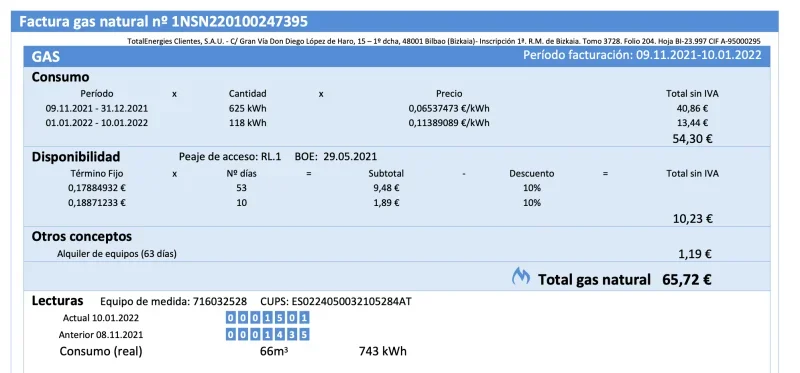Click the 'Consumo' section heading
The image size is (800, 373).
pyautogui.click(x=60, y=77)
